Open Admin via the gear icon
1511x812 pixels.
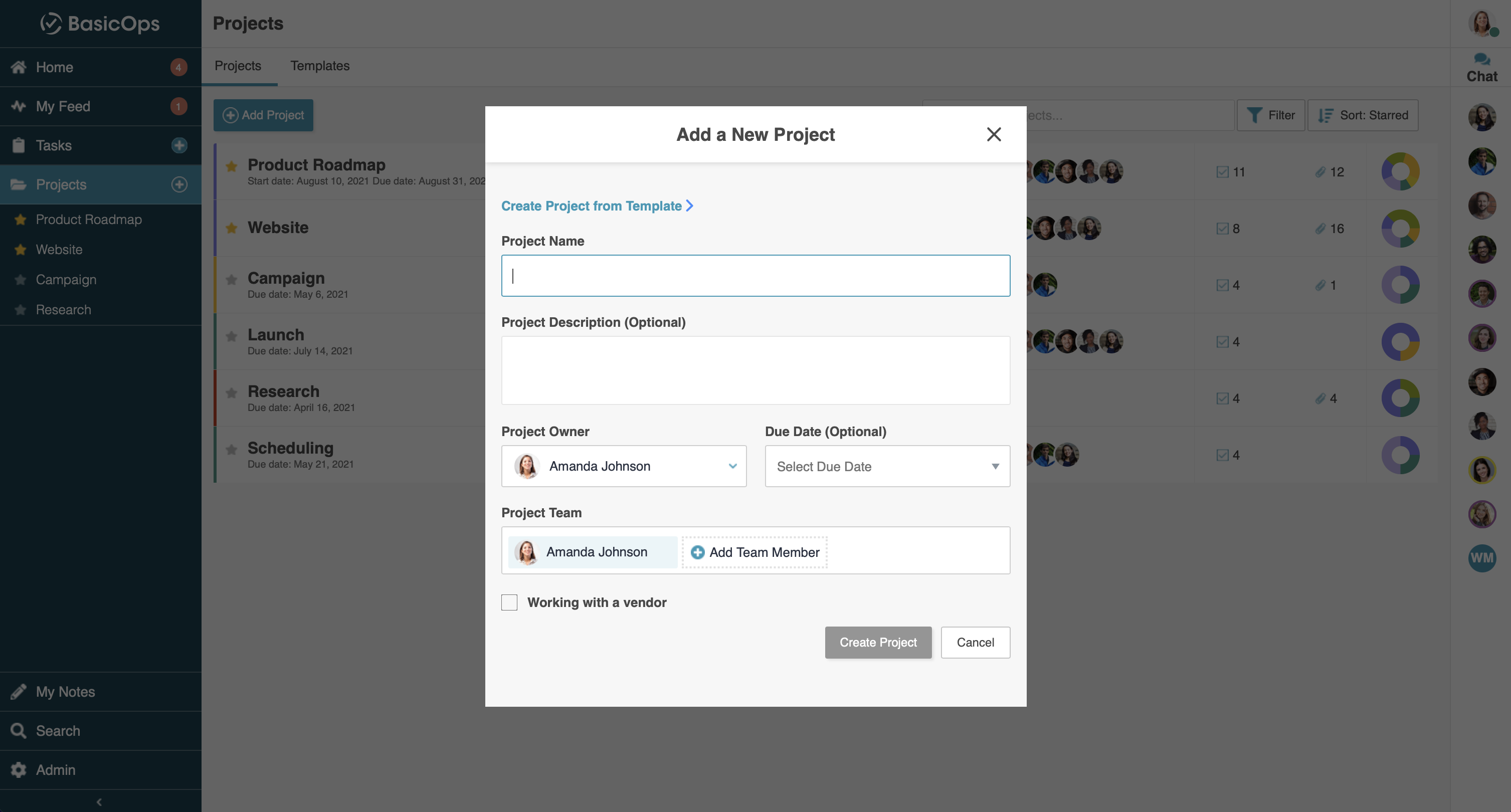coord(19,770)
